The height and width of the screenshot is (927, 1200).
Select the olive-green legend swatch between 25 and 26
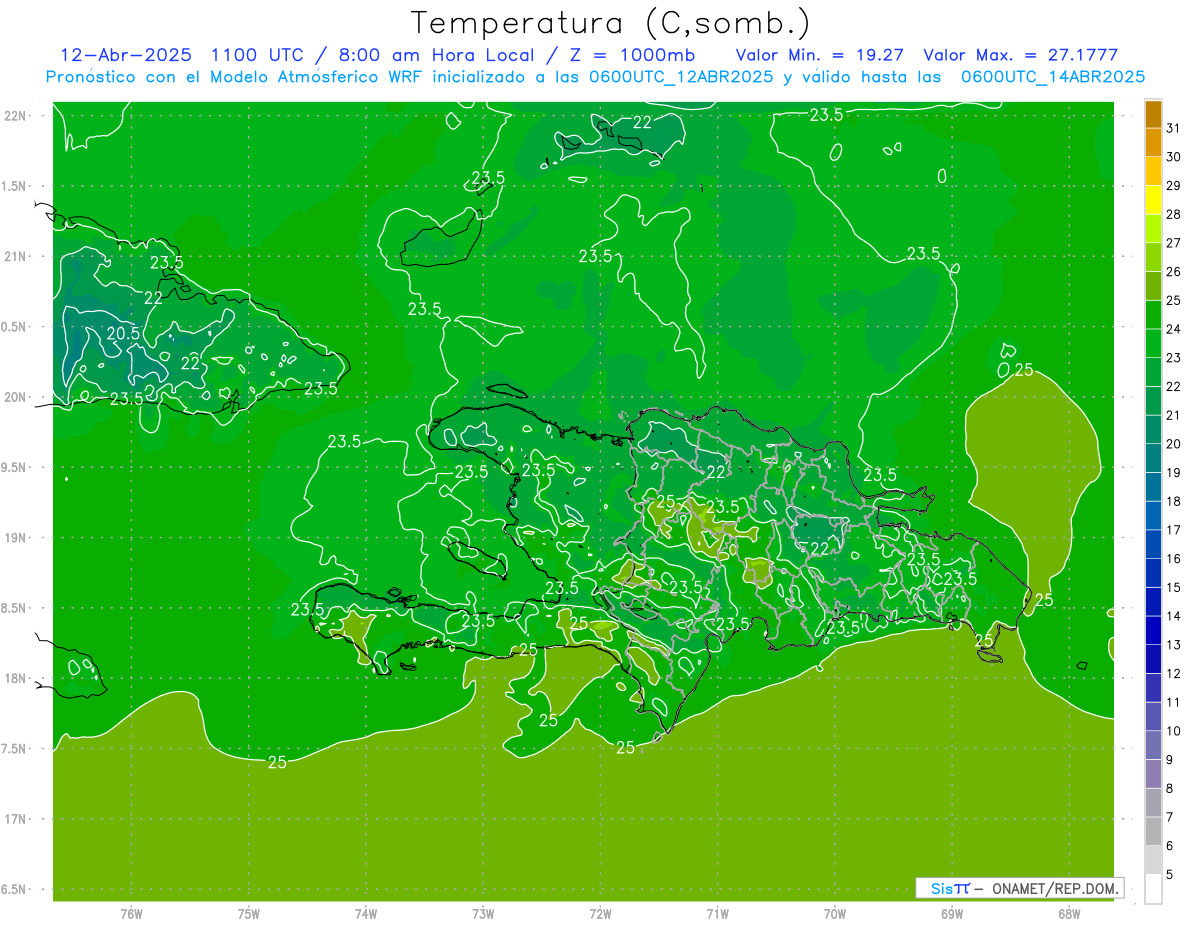1153,286
